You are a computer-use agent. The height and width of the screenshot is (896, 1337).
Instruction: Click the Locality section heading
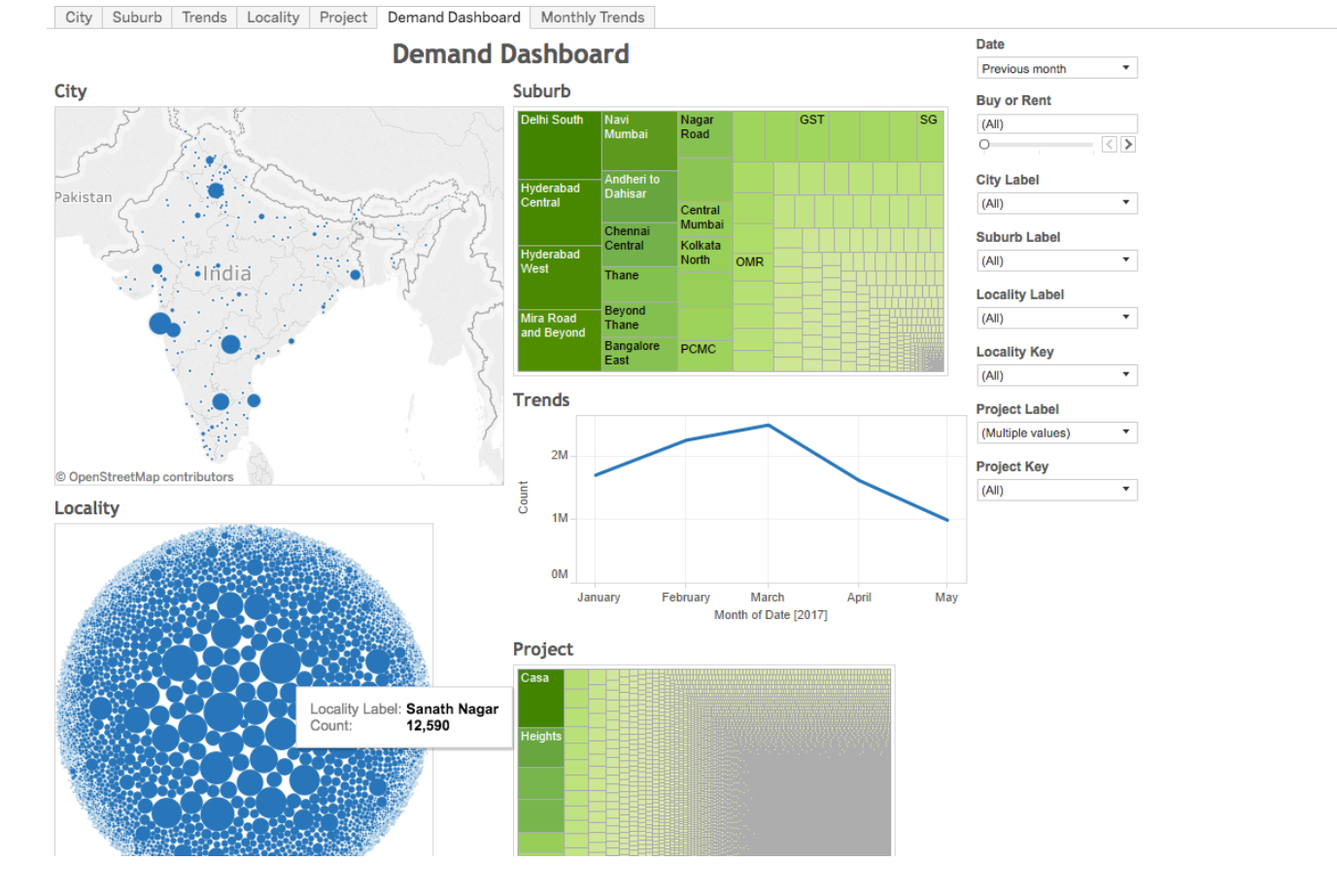click(86, 508)
